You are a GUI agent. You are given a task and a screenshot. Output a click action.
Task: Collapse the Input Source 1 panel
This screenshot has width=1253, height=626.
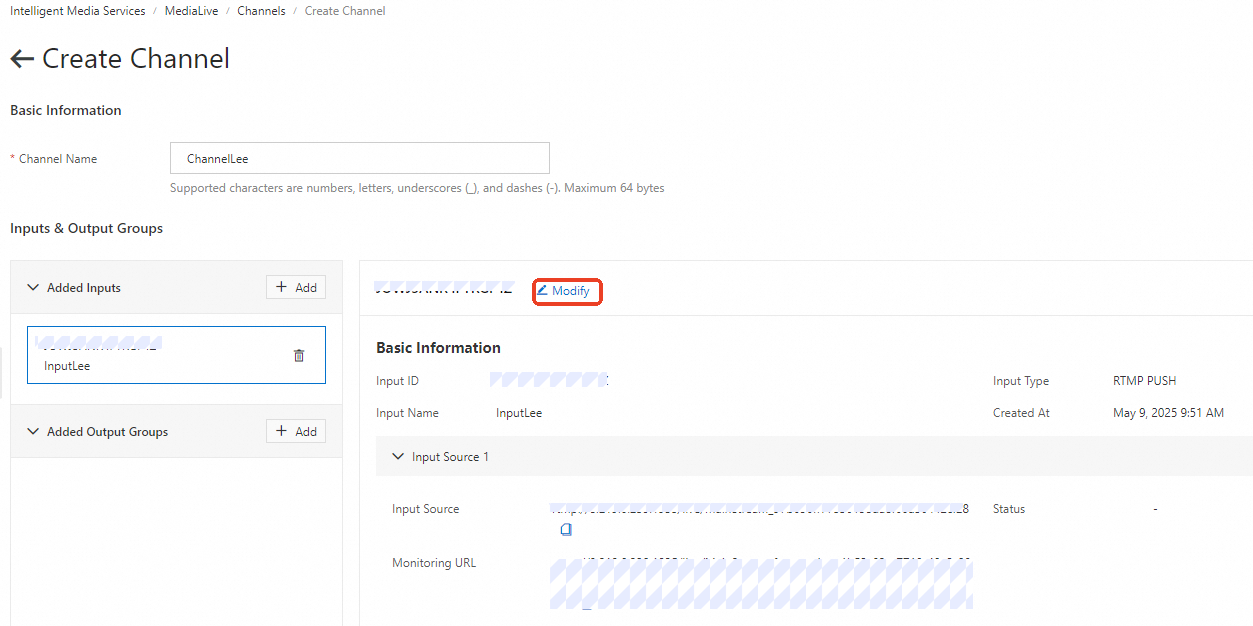pos(398,457)
